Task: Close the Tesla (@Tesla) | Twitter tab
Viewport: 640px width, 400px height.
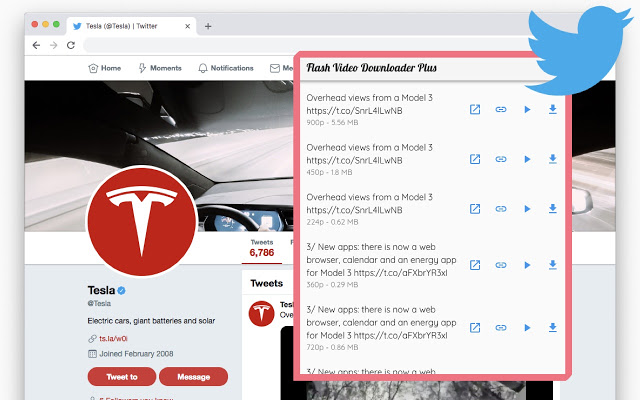Action: [187, 26]
